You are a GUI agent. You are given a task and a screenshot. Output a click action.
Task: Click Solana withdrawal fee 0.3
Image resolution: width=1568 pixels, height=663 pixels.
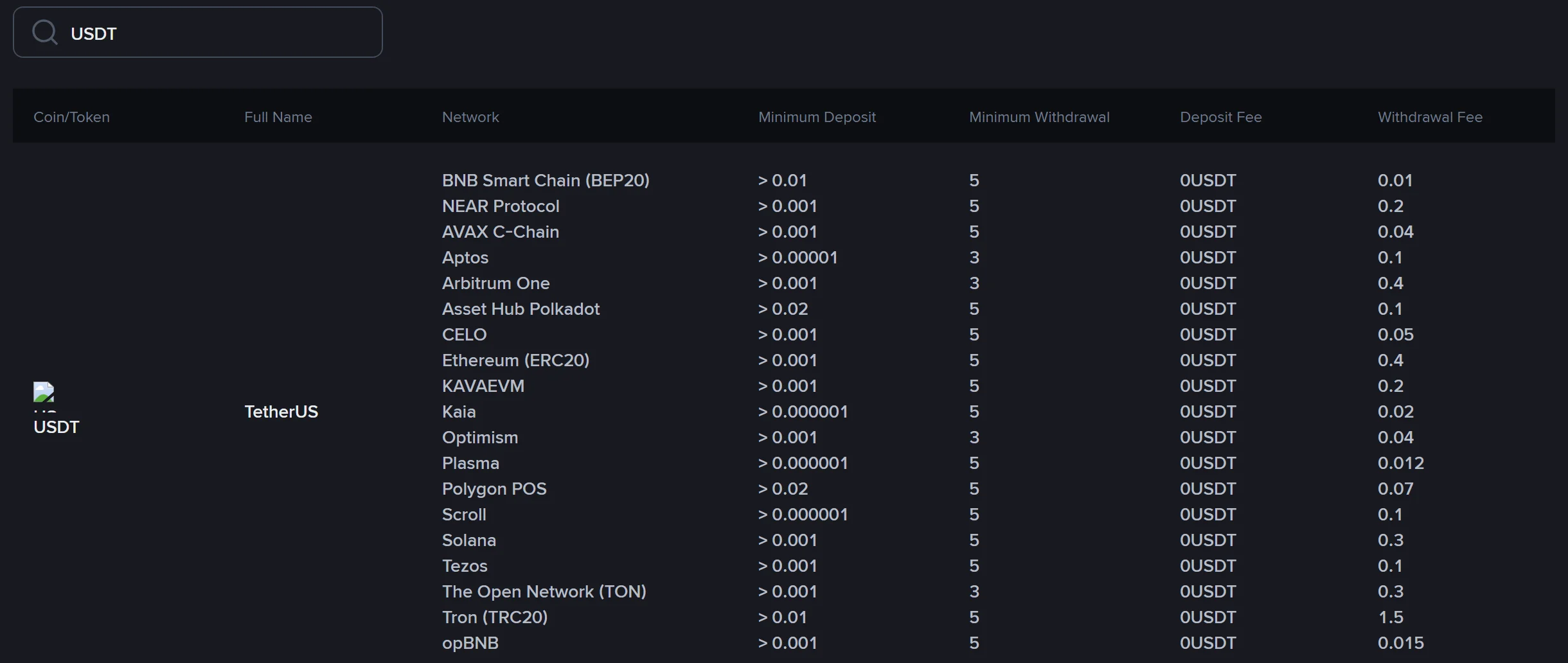(x=1391, y=540)
